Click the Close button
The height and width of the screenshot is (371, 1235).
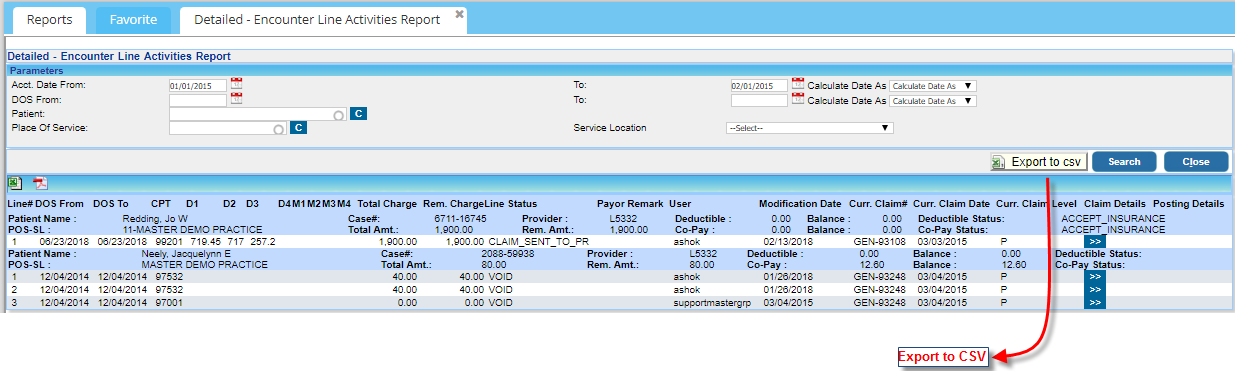pos(1195,162)
